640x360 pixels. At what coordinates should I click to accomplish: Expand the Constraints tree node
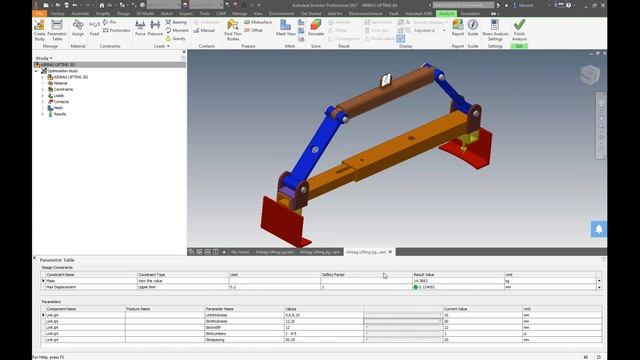coord(43,89)
